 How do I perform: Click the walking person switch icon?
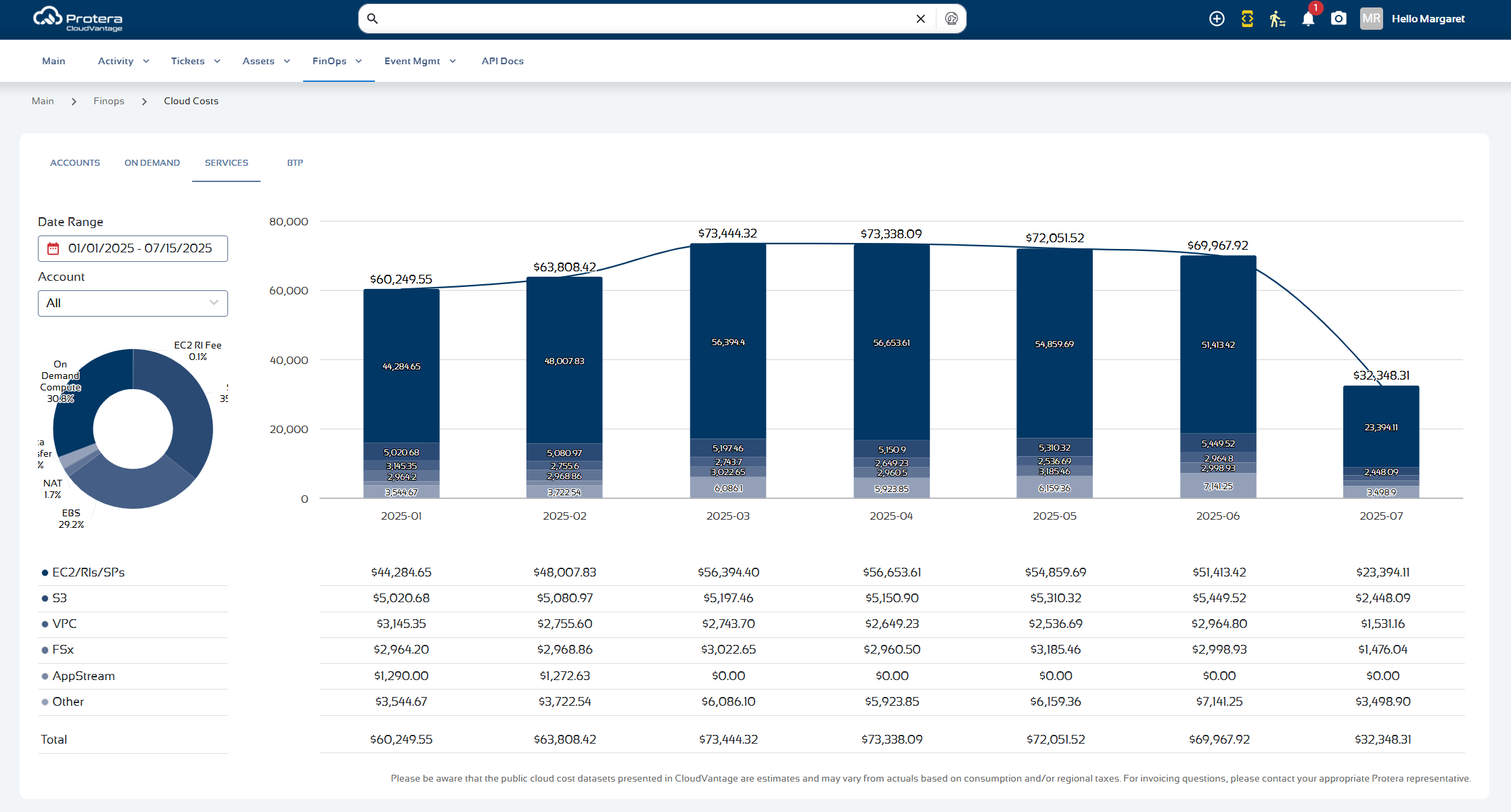click(1277, 19)
